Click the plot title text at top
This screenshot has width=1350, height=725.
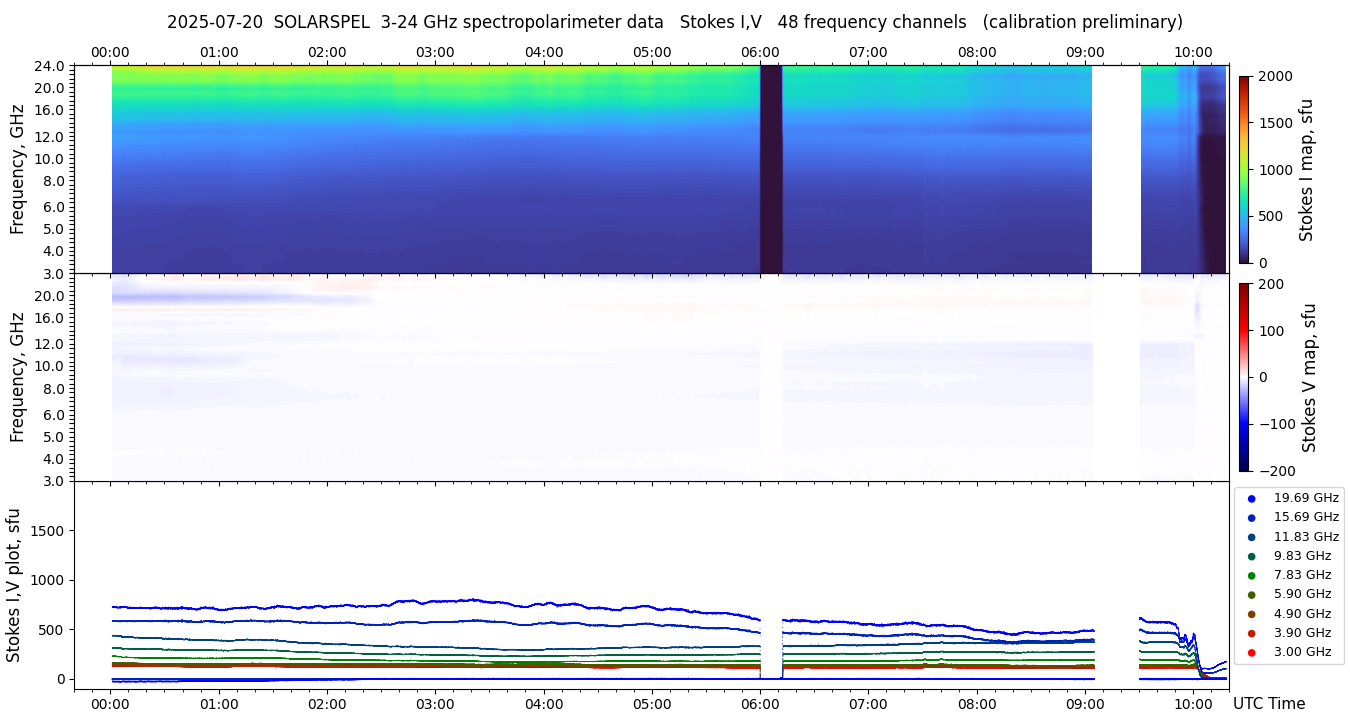tap(674, 22)
